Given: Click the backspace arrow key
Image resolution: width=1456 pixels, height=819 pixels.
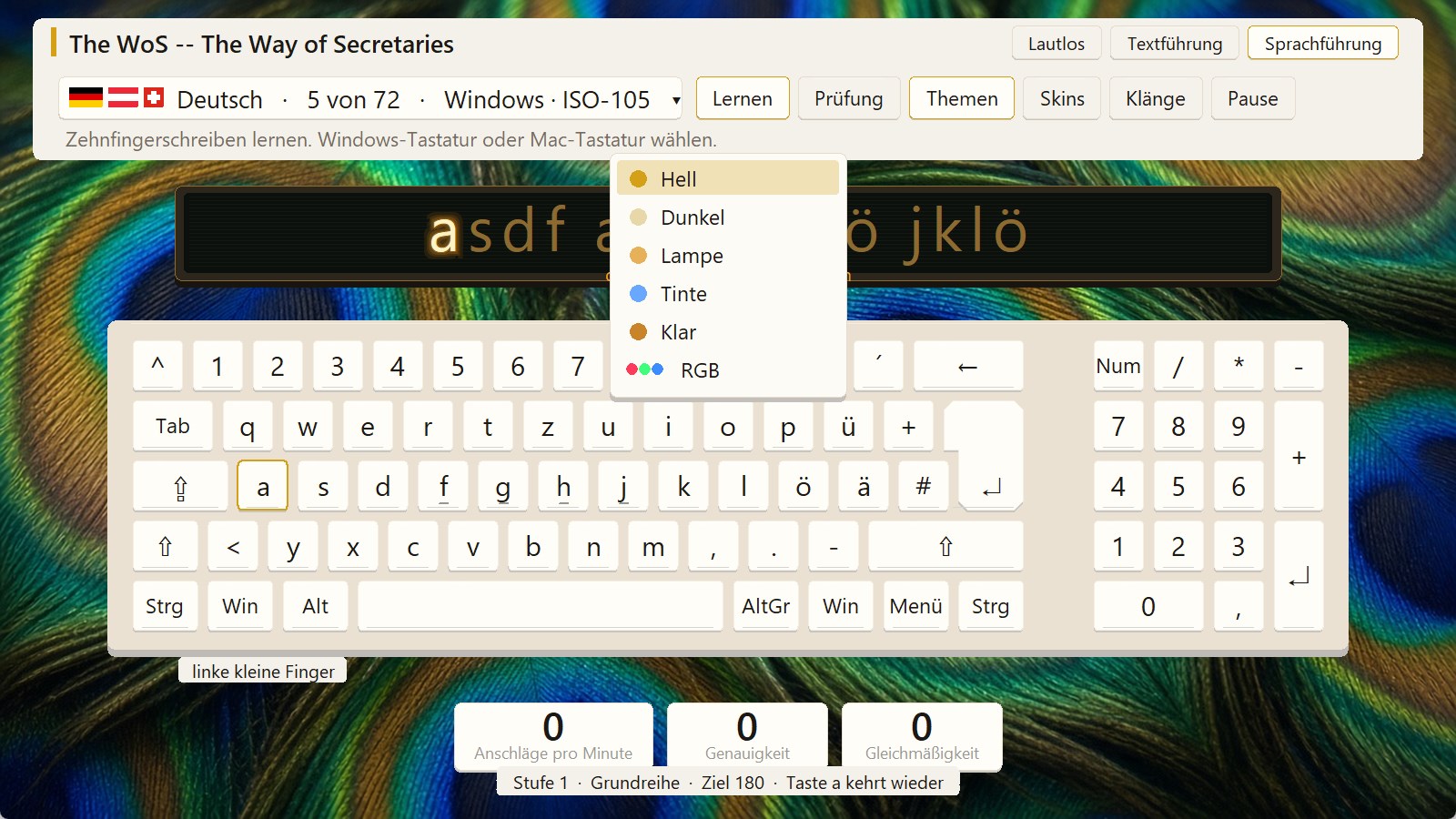Looking at the screenshot, I should point(967,366).
